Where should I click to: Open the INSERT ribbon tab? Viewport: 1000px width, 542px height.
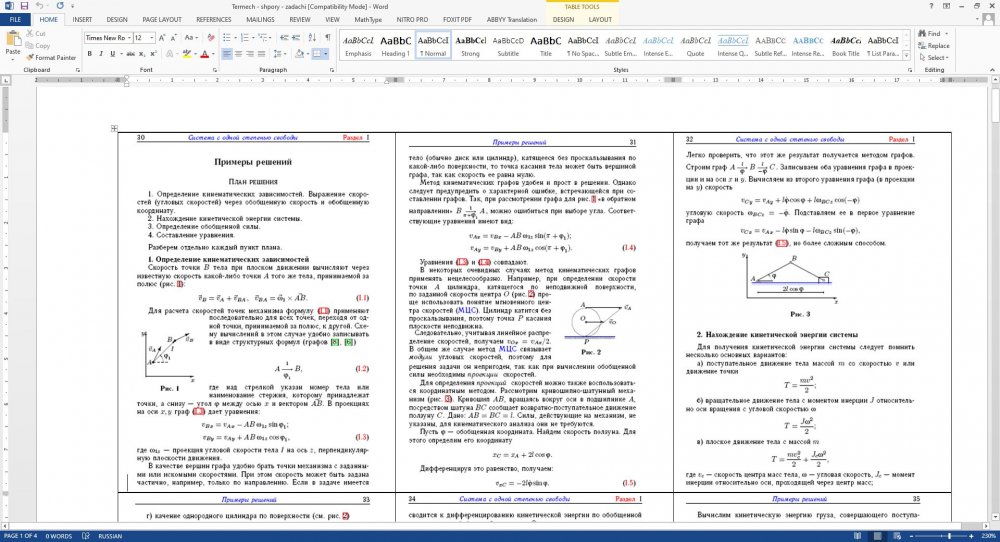click(x=82, y=19)
